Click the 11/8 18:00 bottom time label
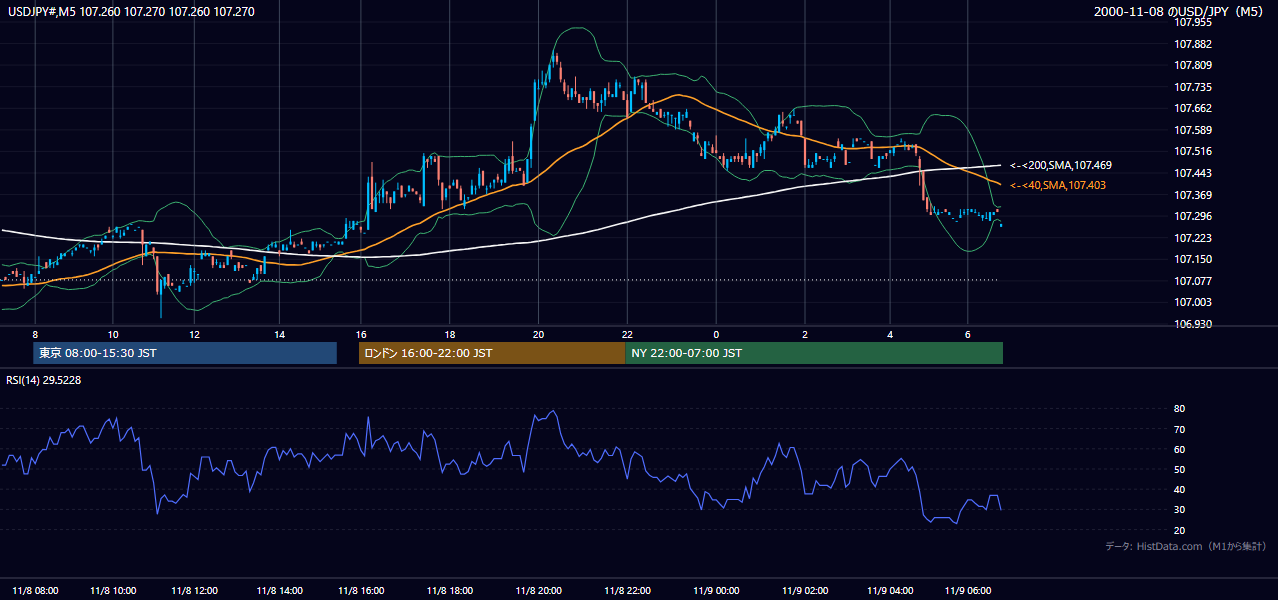 450,590
